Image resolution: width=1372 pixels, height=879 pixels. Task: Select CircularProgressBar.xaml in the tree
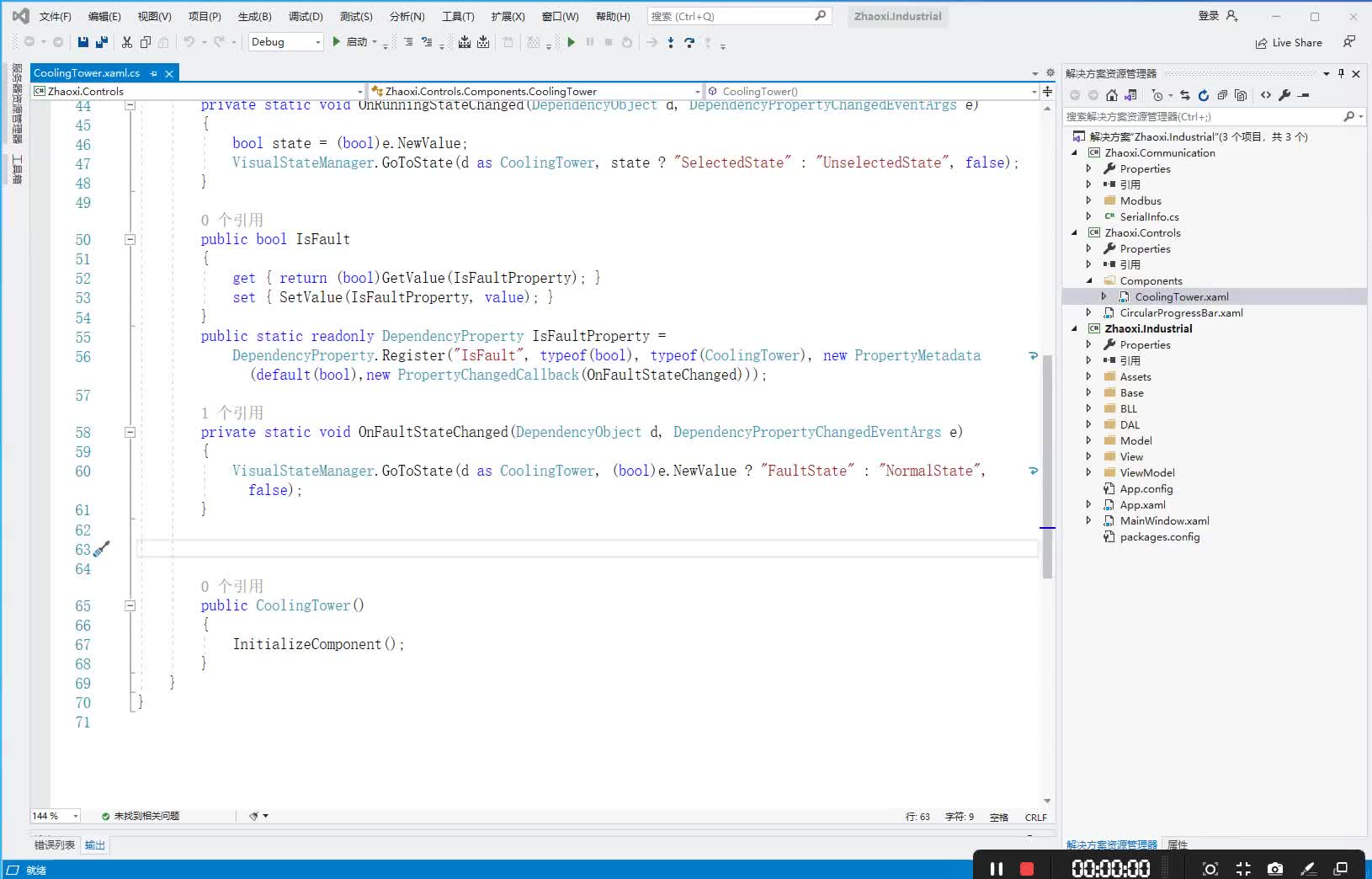pyautogui.click(x=1181, y=312)
